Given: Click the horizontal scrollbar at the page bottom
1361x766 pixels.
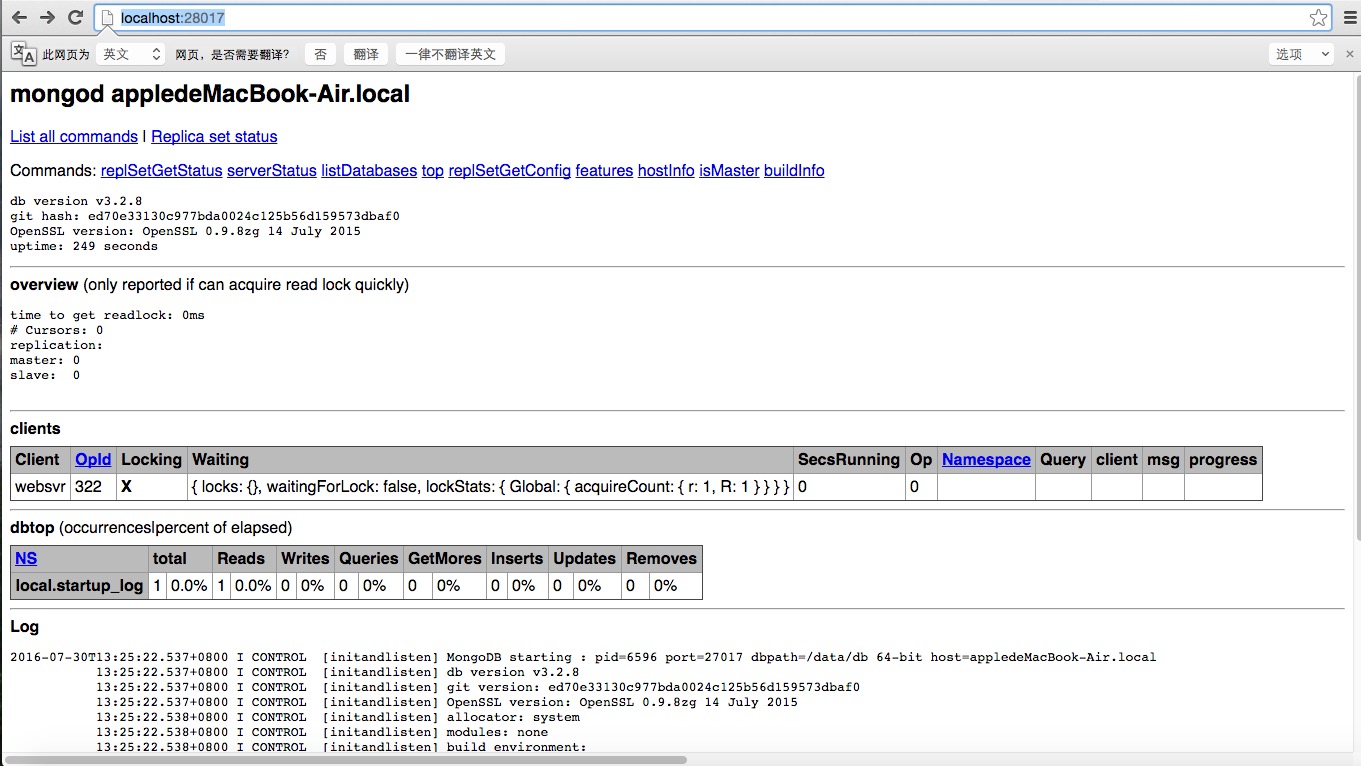Looking at the screenshot, I should click(345, 760).
